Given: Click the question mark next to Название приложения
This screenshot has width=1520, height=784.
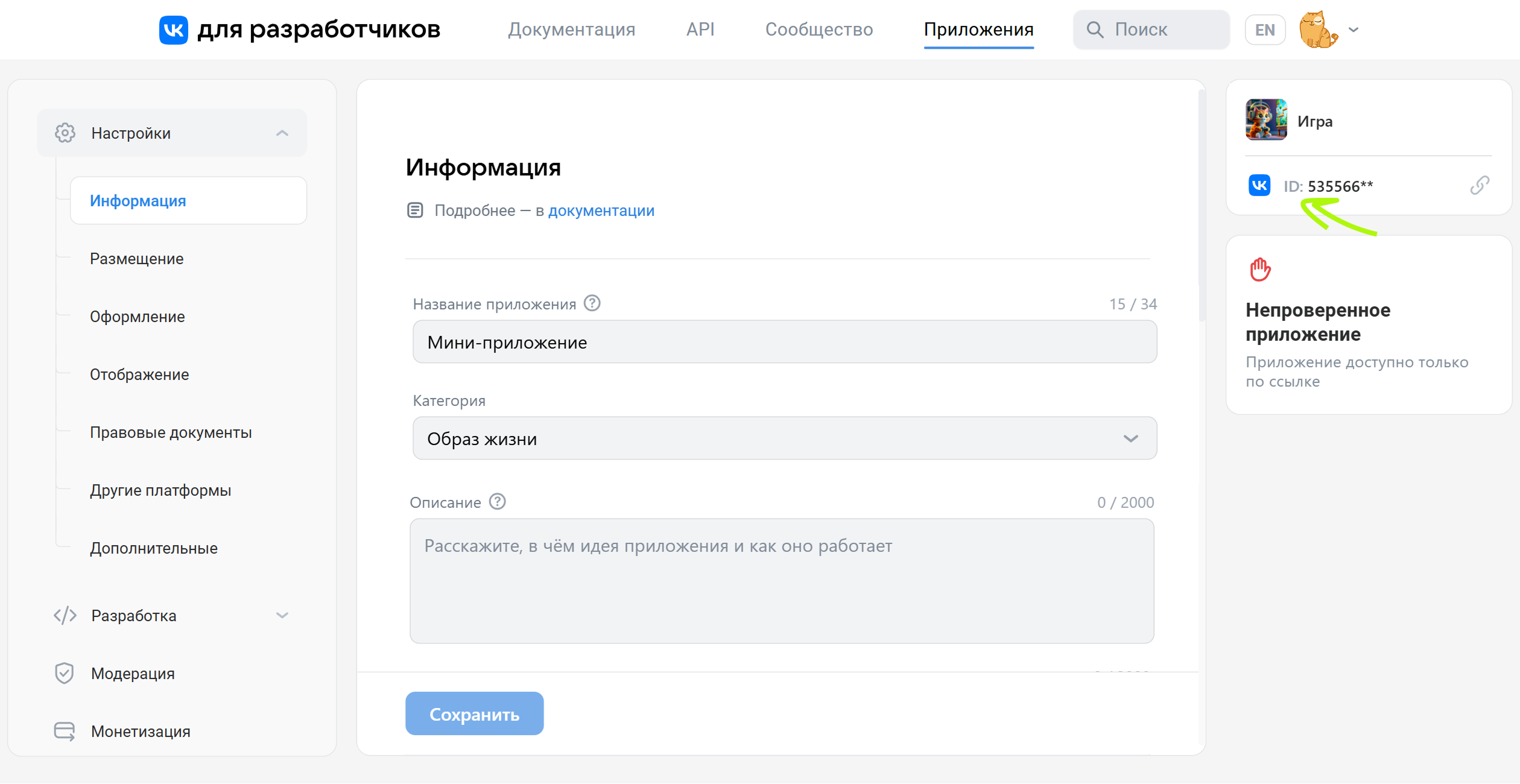Looking at the screenshot, I should (592, 303).
